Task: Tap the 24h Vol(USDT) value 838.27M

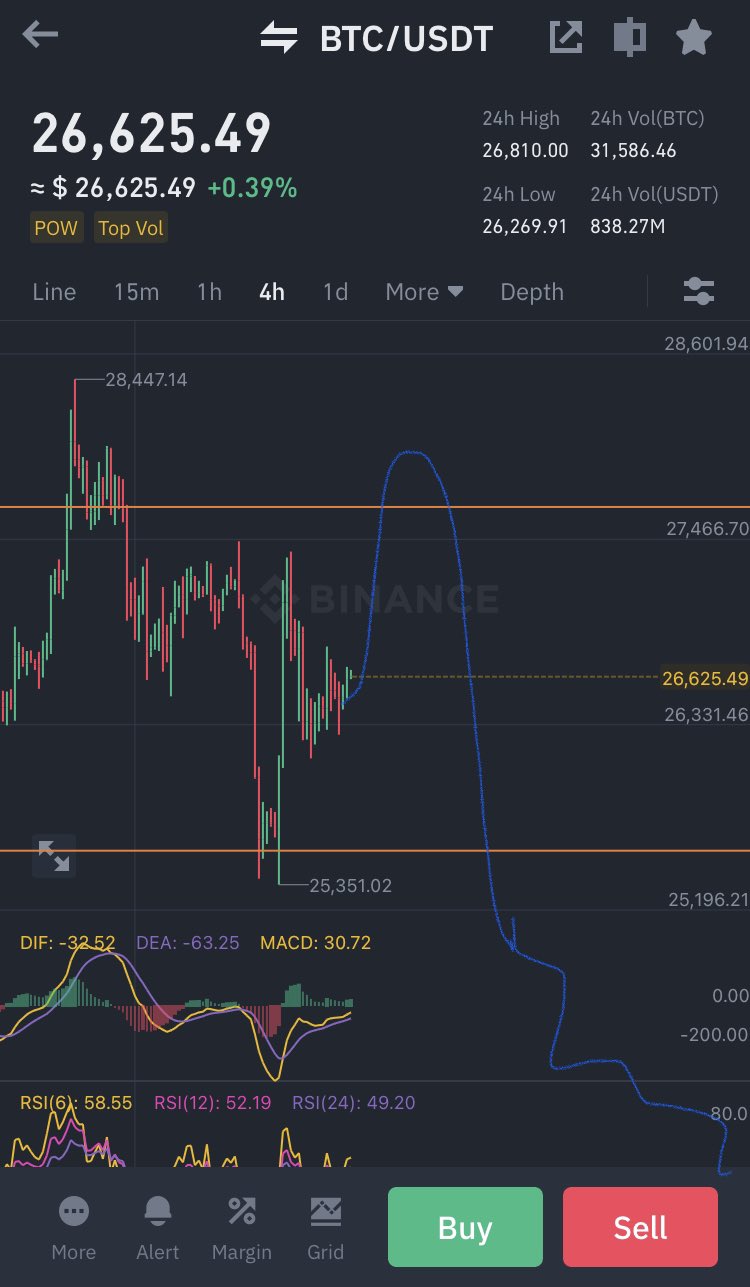Action: click(x=627, y=227)
